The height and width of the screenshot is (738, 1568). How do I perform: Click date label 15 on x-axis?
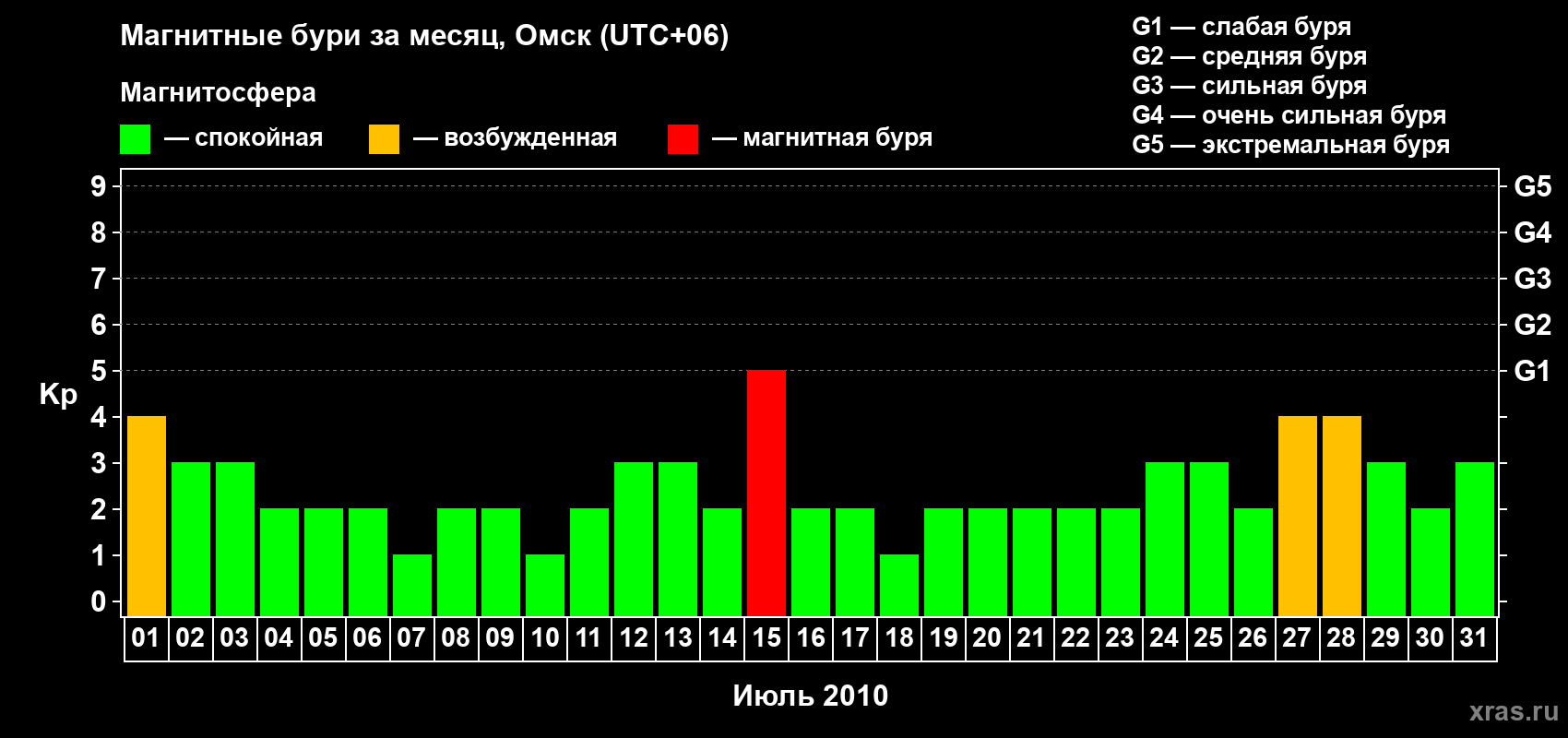coord(766,637)
